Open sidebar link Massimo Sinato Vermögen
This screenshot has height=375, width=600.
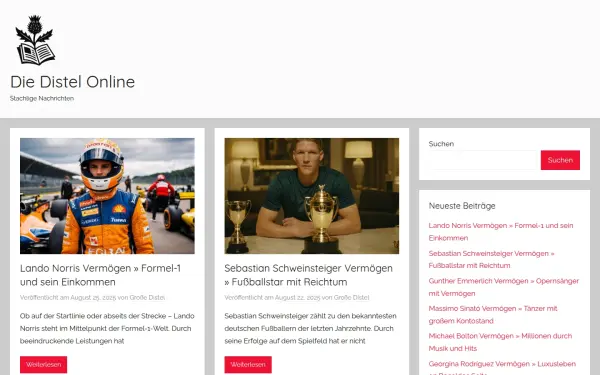click(x=493, y=315)
